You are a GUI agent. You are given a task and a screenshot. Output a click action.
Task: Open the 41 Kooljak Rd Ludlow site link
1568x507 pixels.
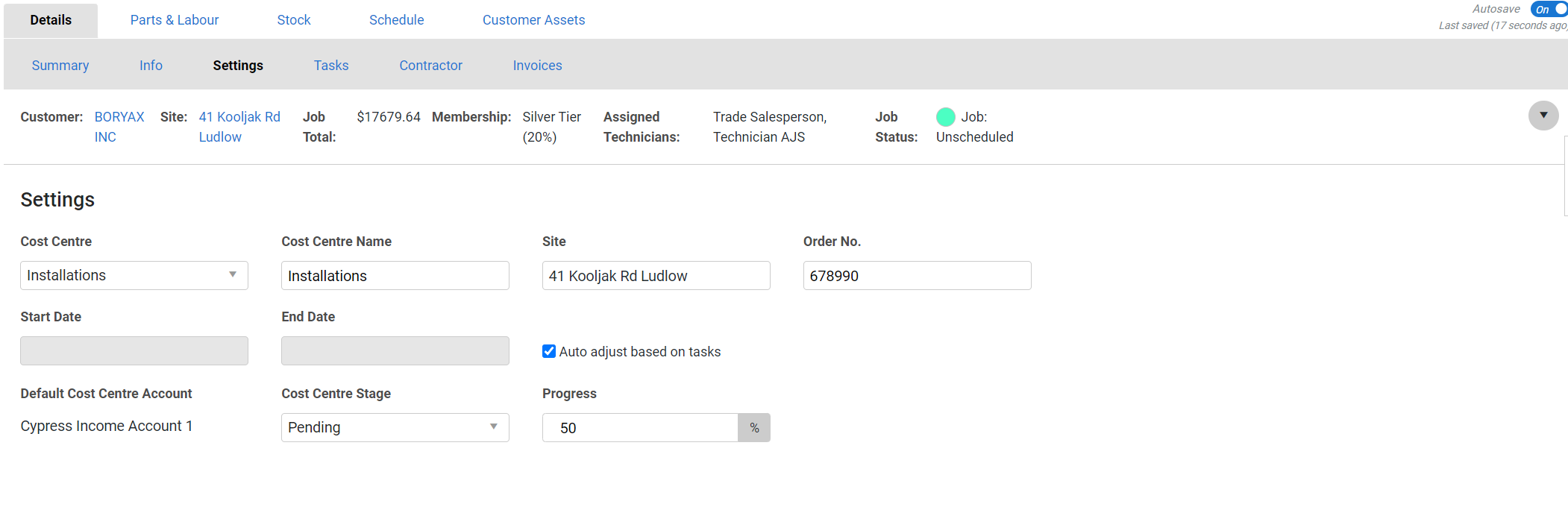point(239,127)
